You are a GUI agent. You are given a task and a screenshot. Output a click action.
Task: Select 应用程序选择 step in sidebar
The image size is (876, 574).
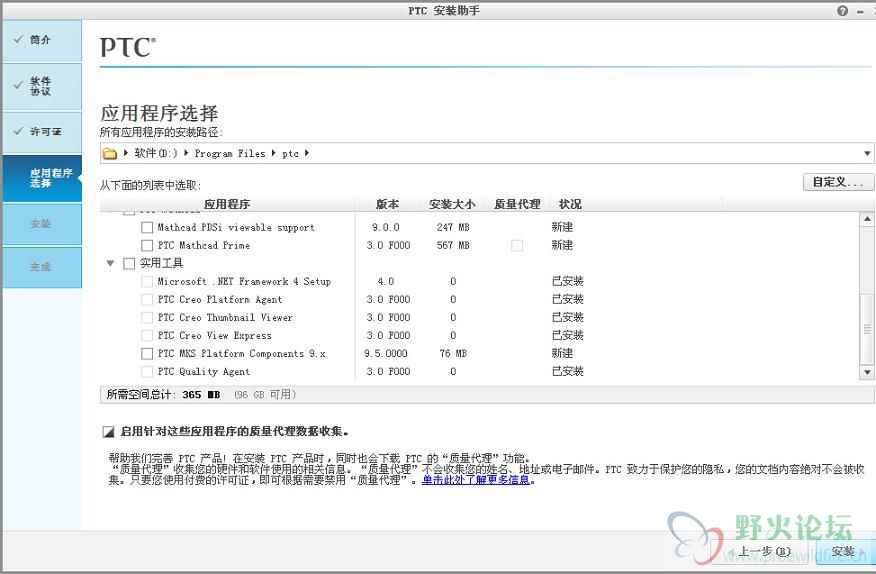pyautogui.click(x=42, y=178)
